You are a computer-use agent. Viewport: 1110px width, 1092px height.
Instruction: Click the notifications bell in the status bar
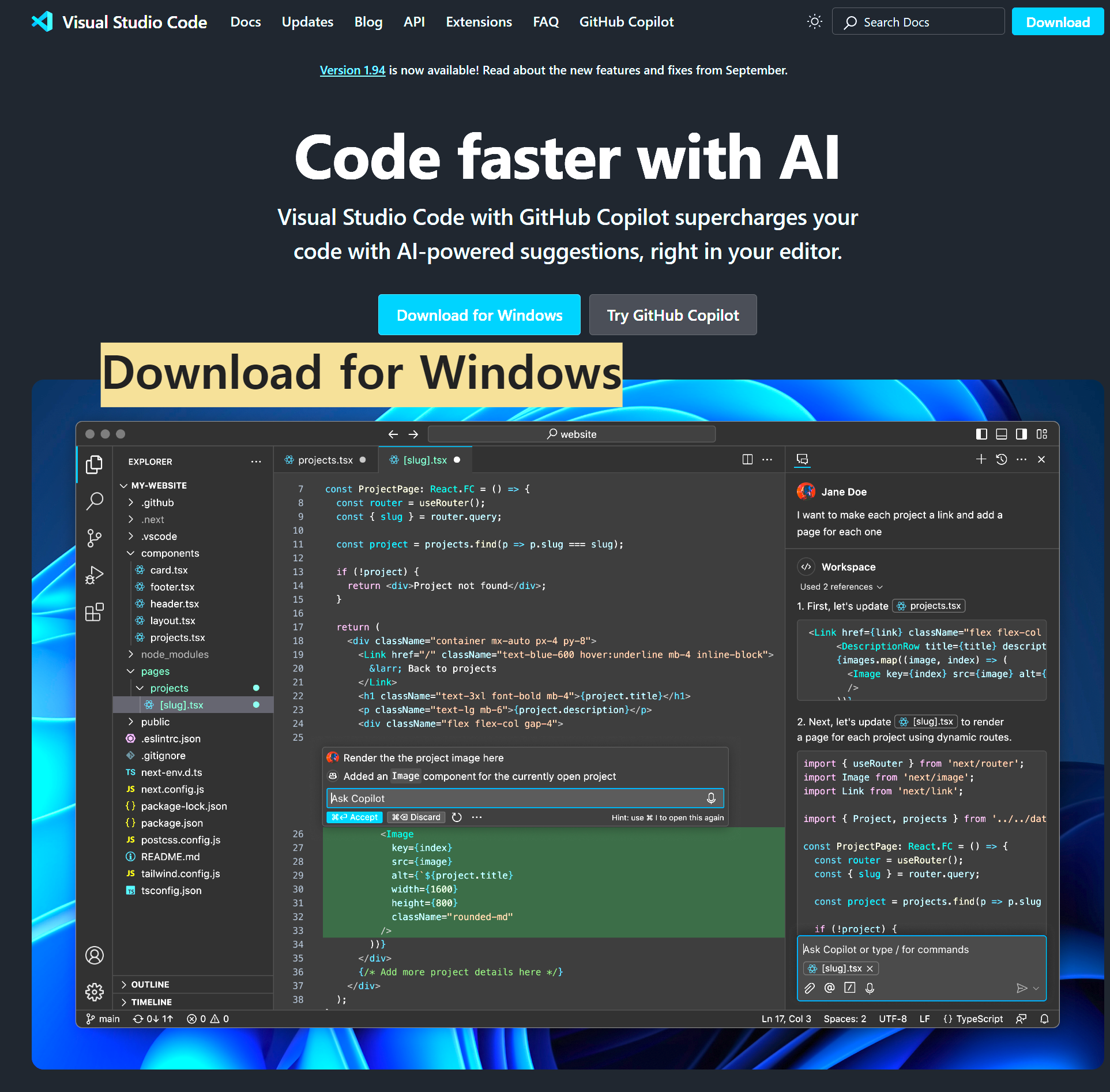(1044, 1019)
